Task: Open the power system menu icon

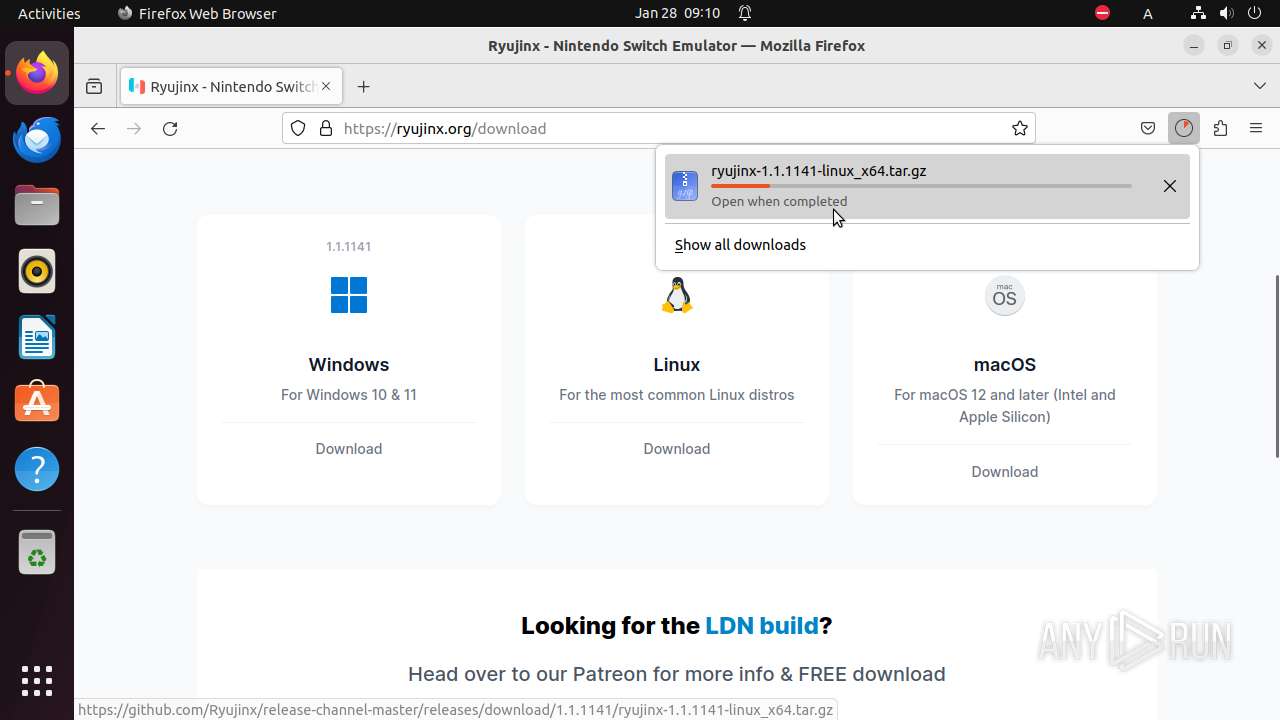Action: tap(1255, 13)
